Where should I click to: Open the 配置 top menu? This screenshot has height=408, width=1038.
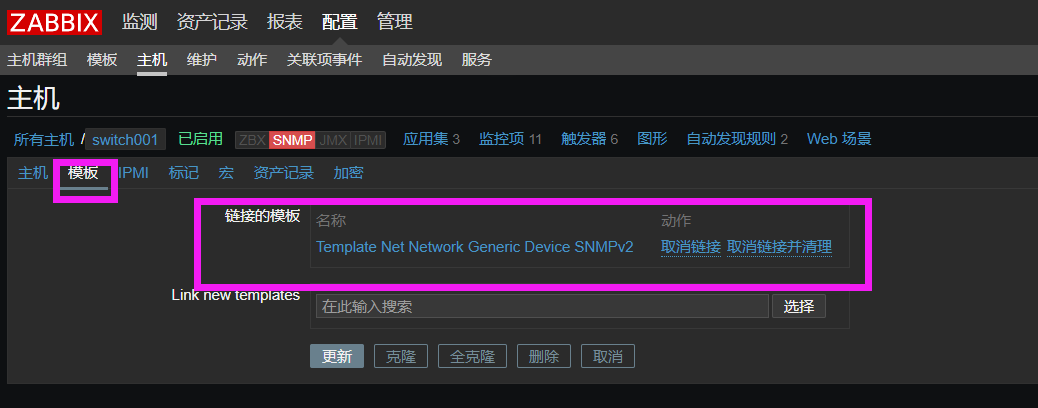click(x=340, y=22)
